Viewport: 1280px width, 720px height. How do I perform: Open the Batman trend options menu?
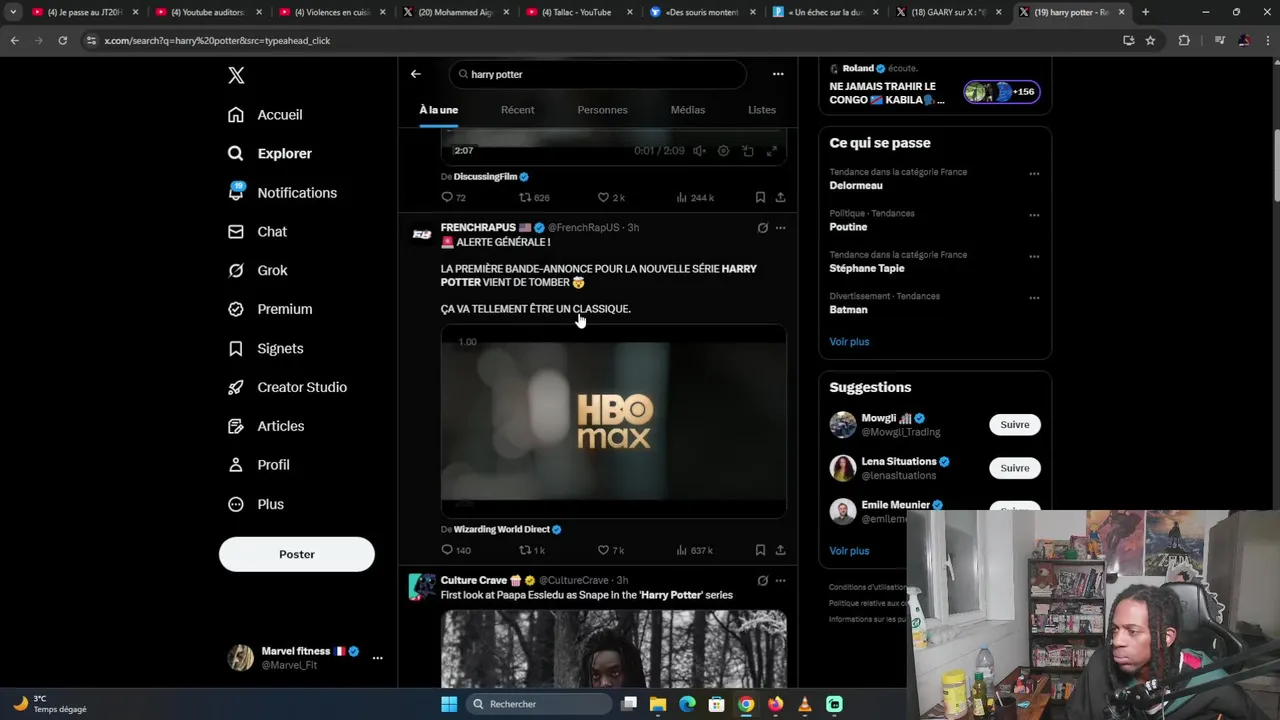tap(1034, 298)
